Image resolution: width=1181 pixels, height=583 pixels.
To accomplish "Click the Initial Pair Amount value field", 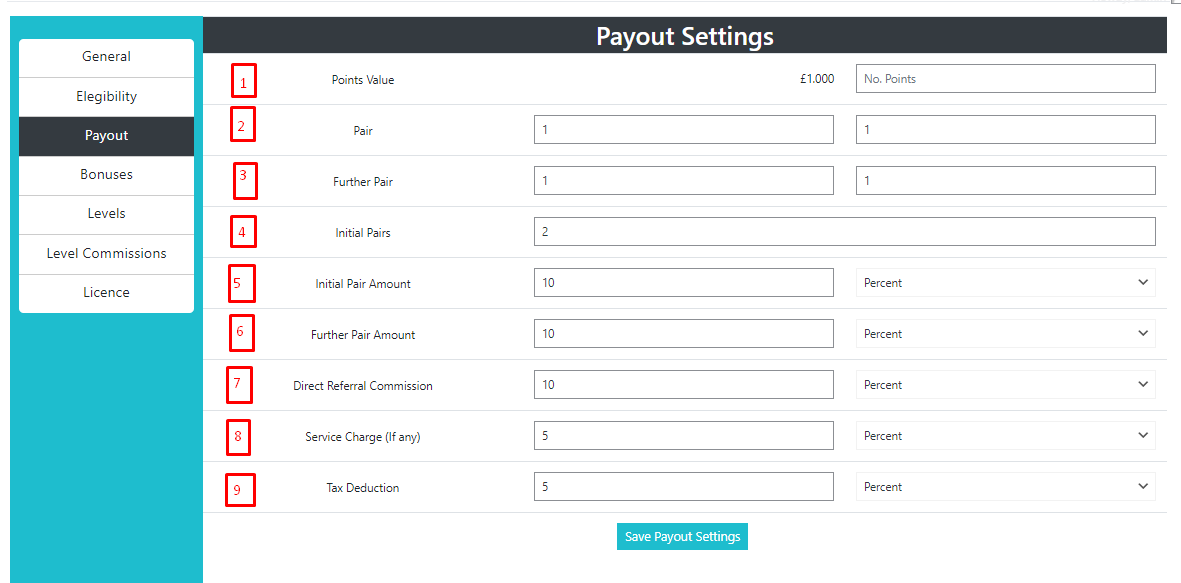I will pyautogui.click(x=683, y=283).
